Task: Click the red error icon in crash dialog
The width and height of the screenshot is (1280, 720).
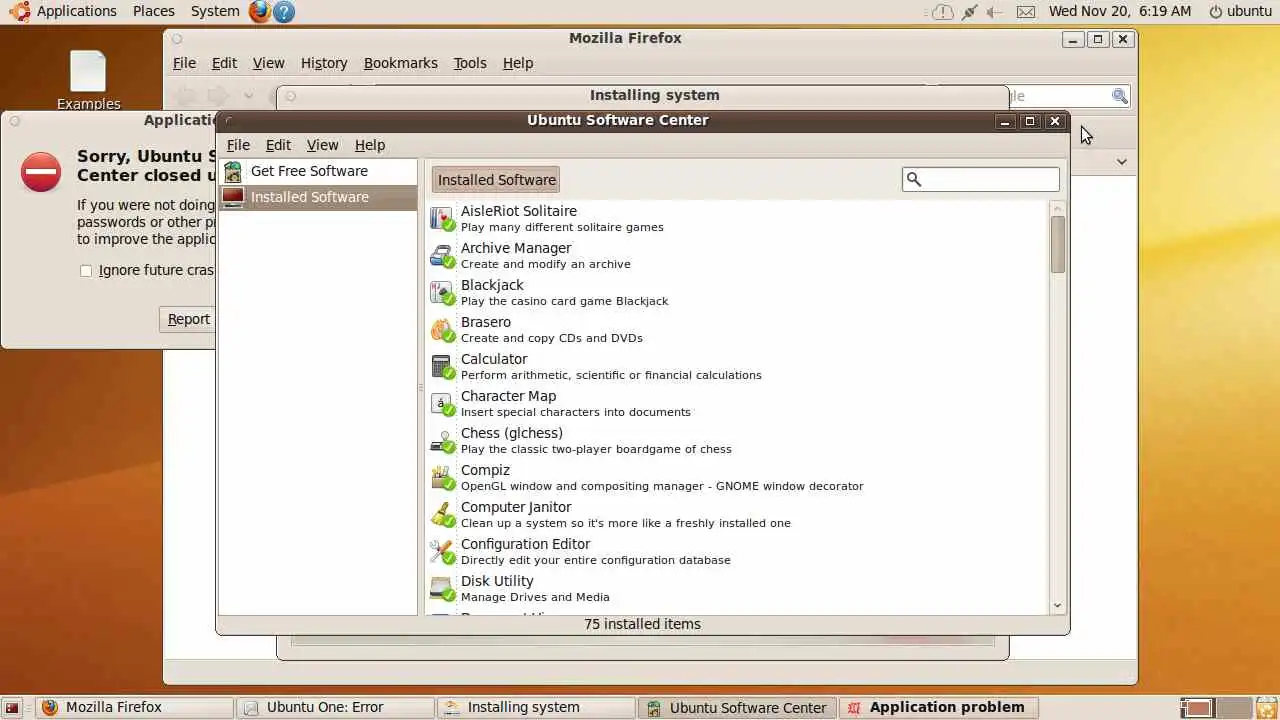Action: click(x=41, y=172)
